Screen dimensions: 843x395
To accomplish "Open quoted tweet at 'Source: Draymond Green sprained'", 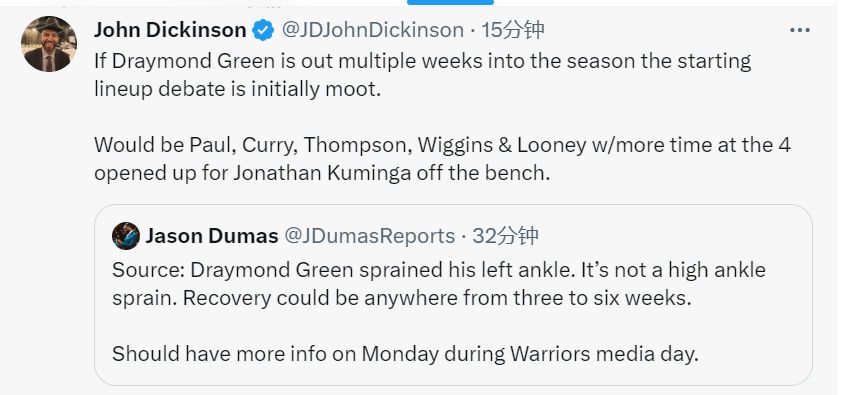I will [439, 270].
